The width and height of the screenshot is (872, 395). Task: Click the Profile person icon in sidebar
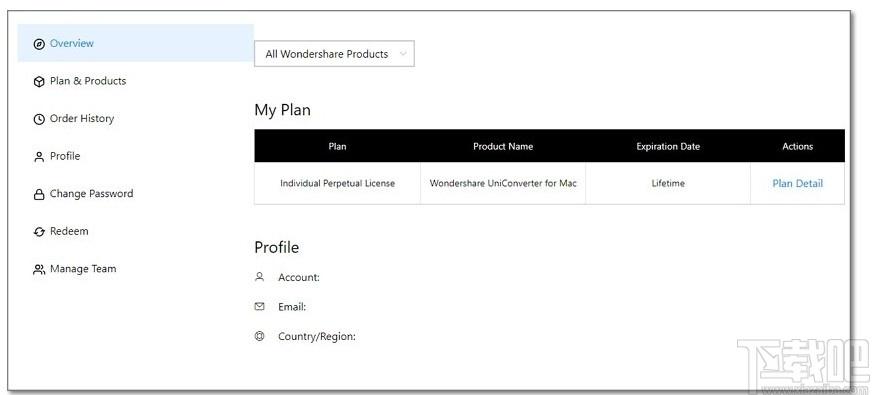click(x=39, y=157)
